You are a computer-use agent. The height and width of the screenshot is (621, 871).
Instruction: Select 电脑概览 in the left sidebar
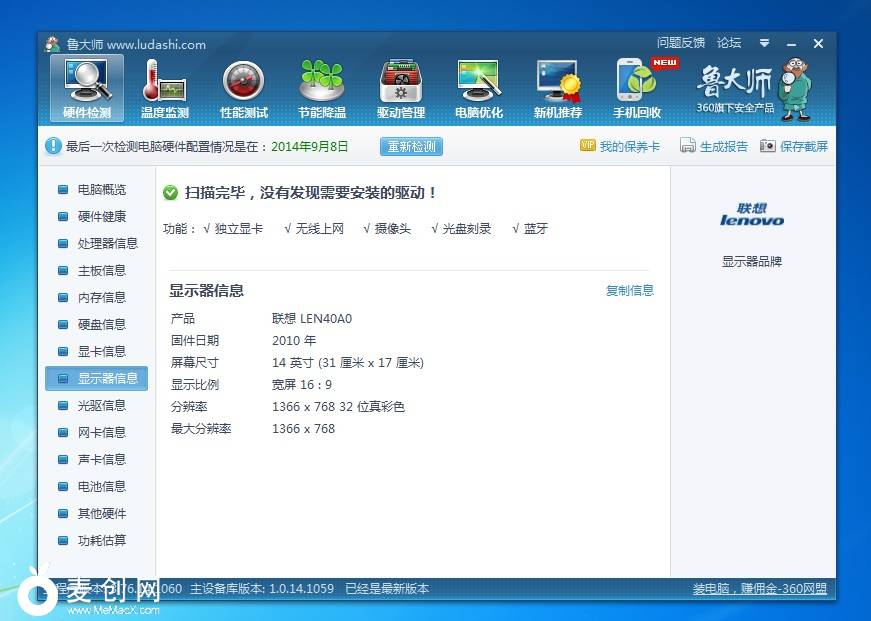[x=101, y=190]
